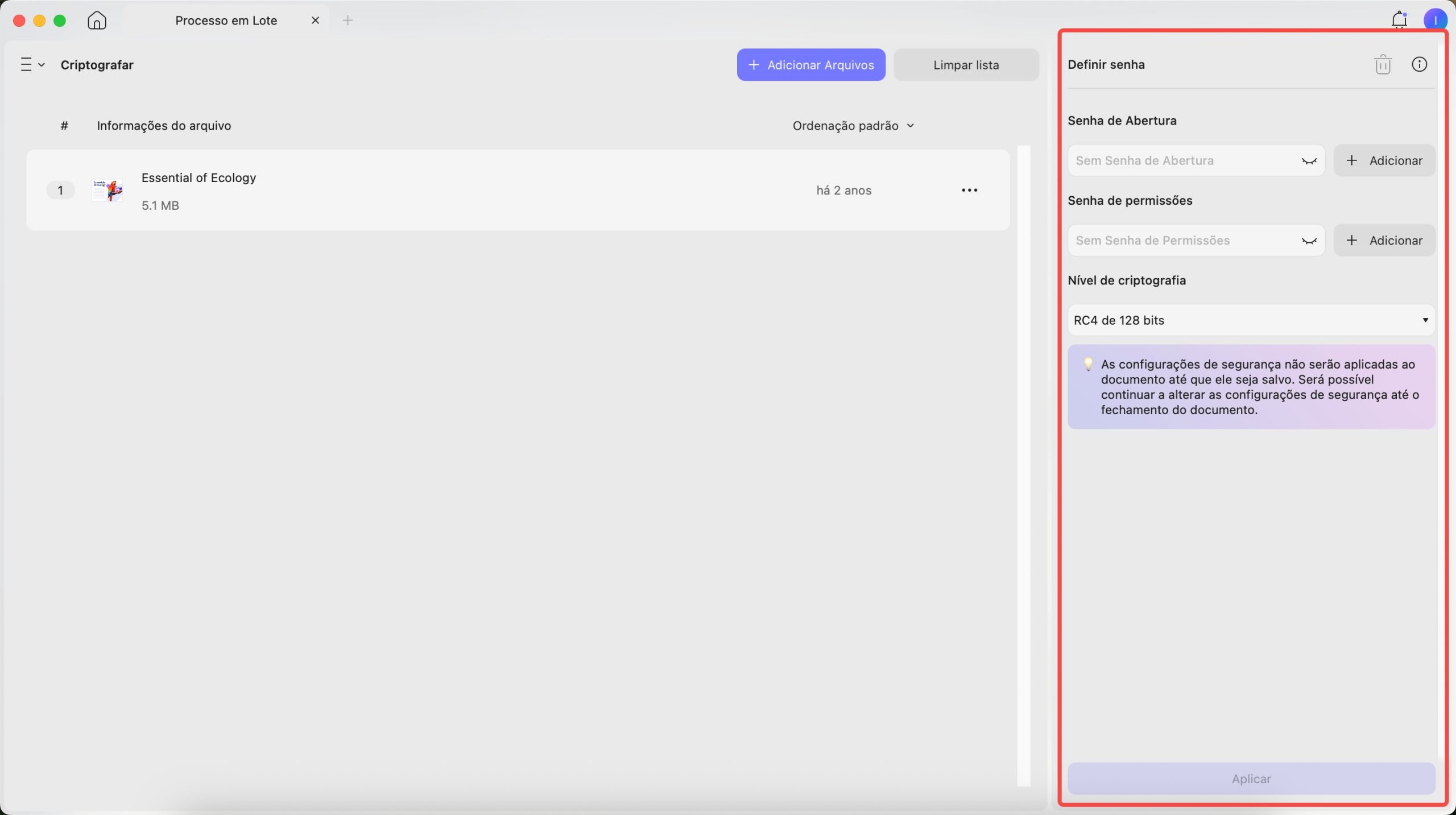This screenshot has height=815, width=1456.
Task: Click the há 2 anos date text
Action: click(844, 191)
